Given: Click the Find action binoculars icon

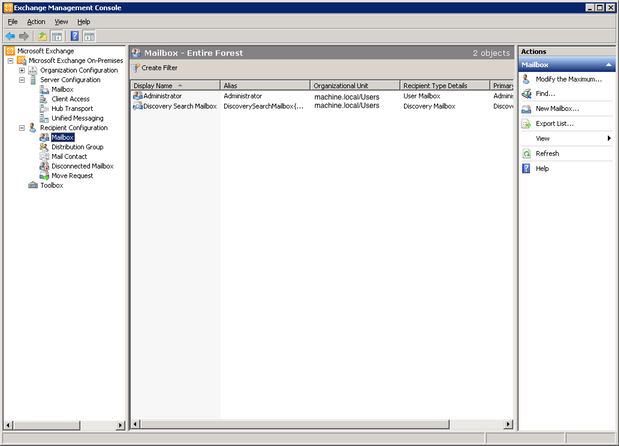Looking at the screenshot, I should [x=526, y=94].
